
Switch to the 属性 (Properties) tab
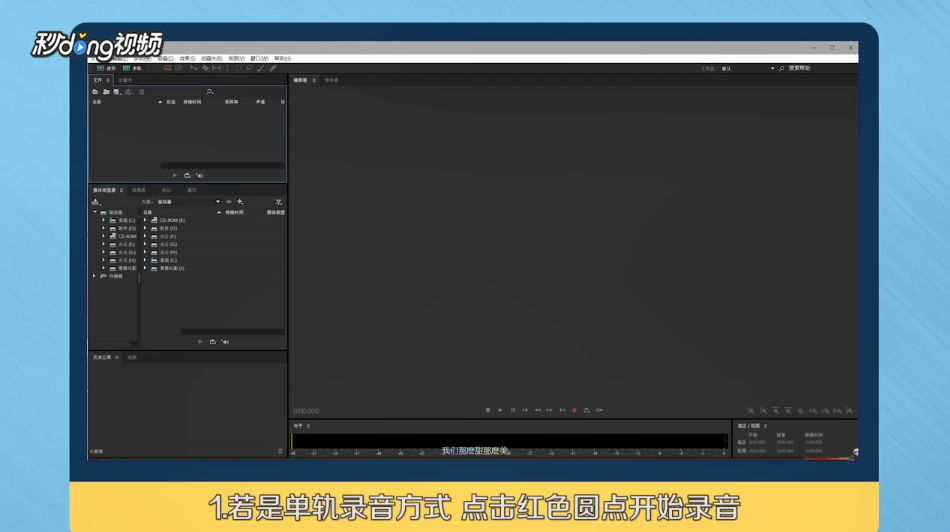coord(192,190)
